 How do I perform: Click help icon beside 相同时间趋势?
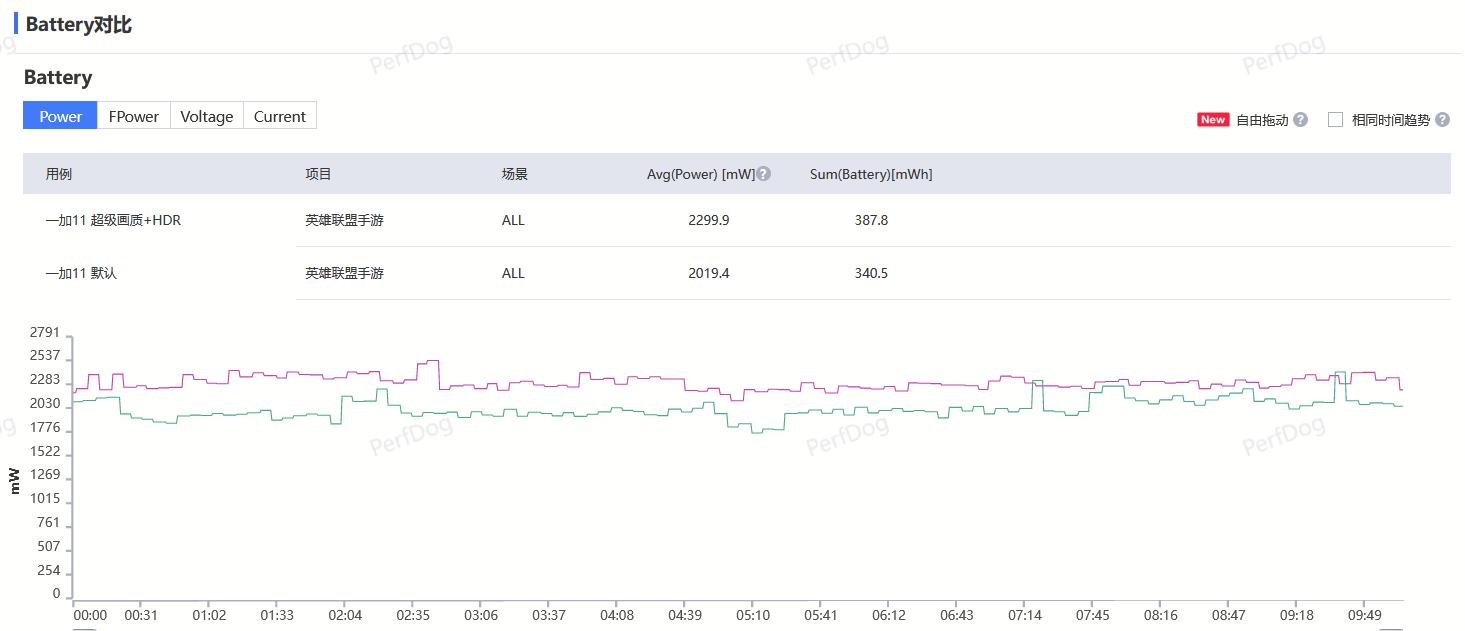tap(1442, 120)
